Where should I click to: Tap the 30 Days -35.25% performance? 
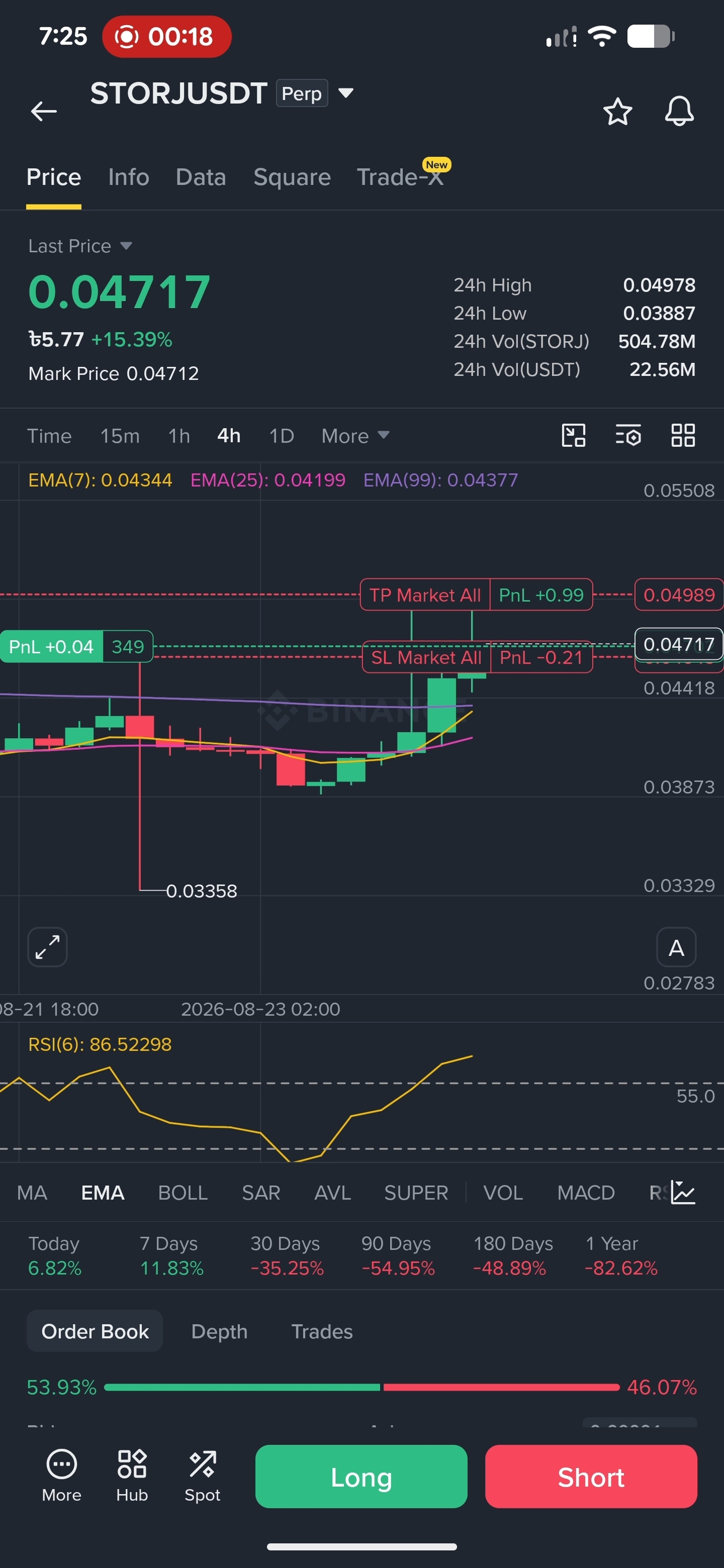tap(287, 1255)
